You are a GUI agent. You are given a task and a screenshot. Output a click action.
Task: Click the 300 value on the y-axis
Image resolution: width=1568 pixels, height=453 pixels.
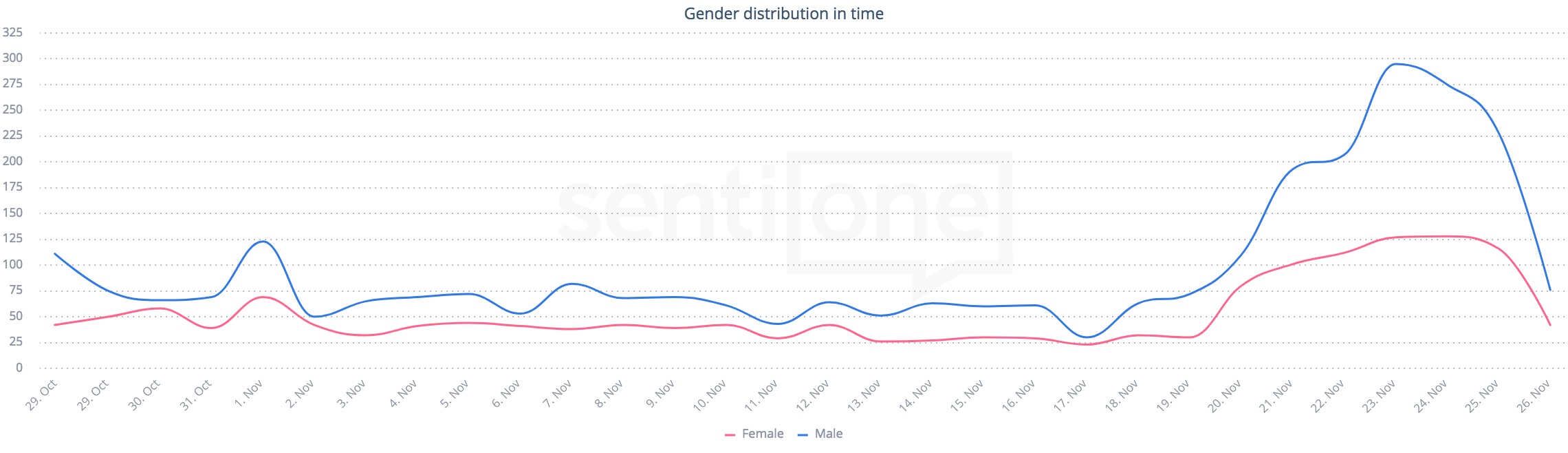tap(13, 59)
